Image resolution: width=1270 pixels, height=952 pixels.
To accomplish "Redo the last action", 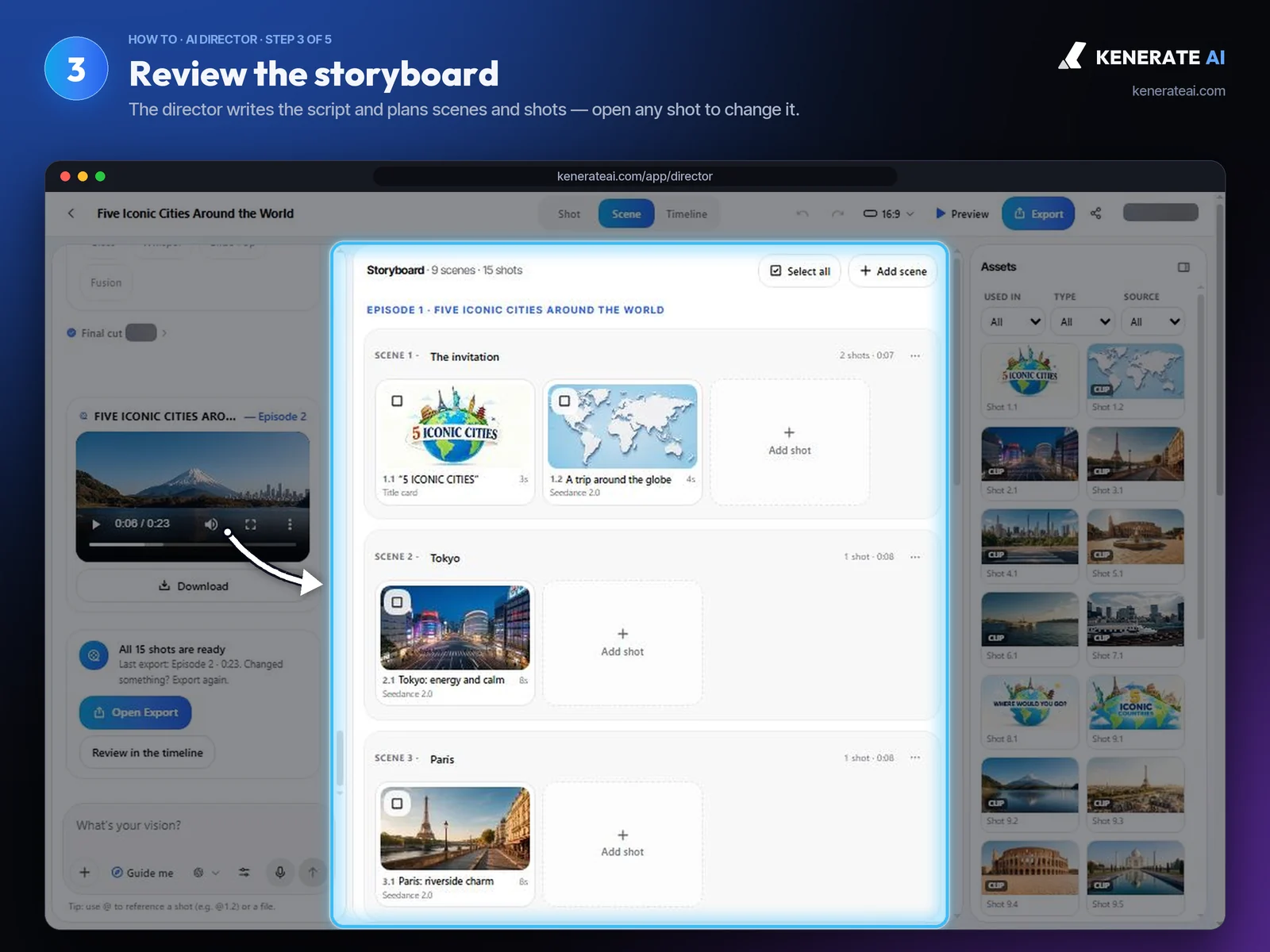I will point(837,213).
